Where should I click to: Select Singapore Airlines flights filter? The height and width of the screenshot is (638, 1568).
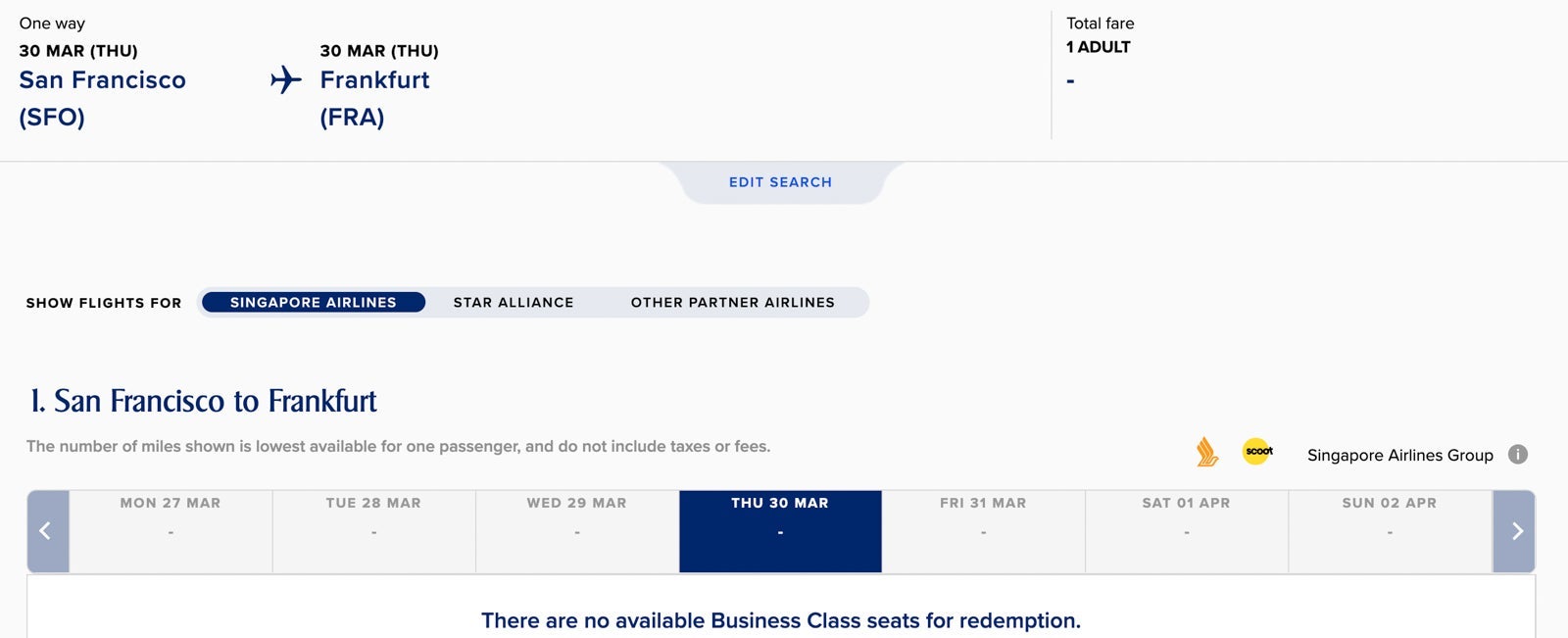(x=313, y=303)
